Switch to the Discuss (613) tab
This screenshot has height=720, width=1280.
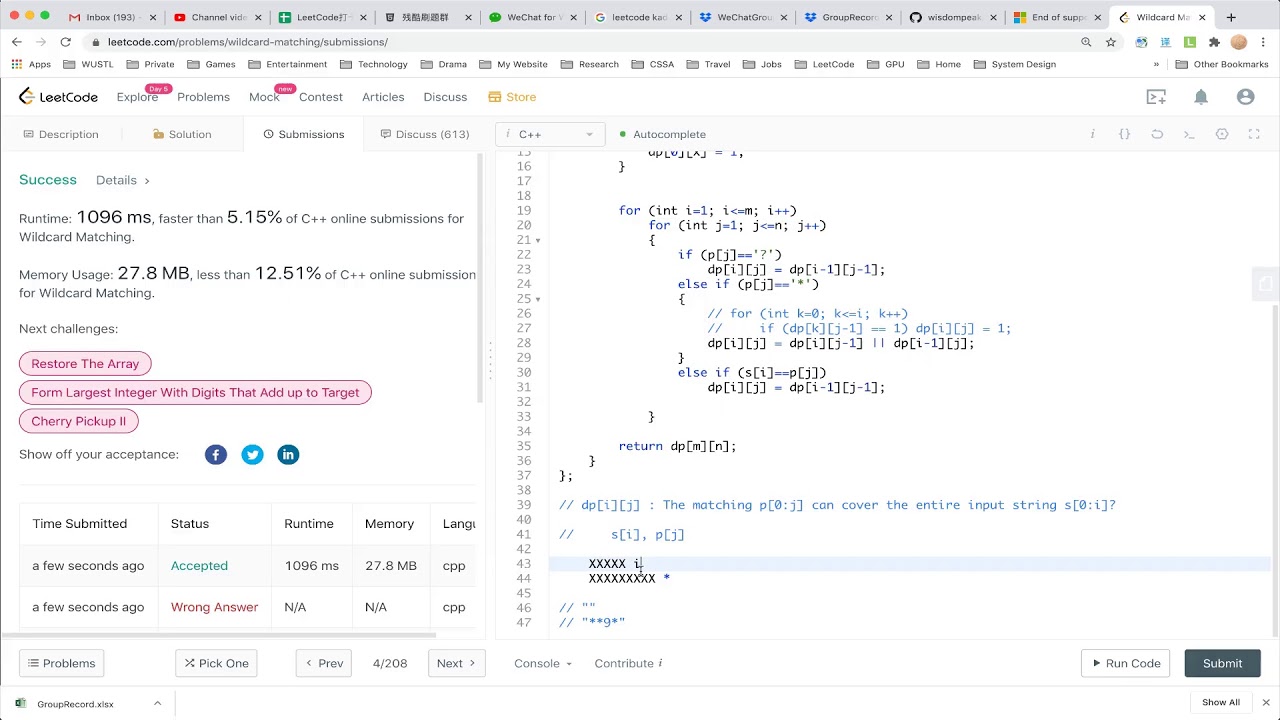[x=425, y=134]
